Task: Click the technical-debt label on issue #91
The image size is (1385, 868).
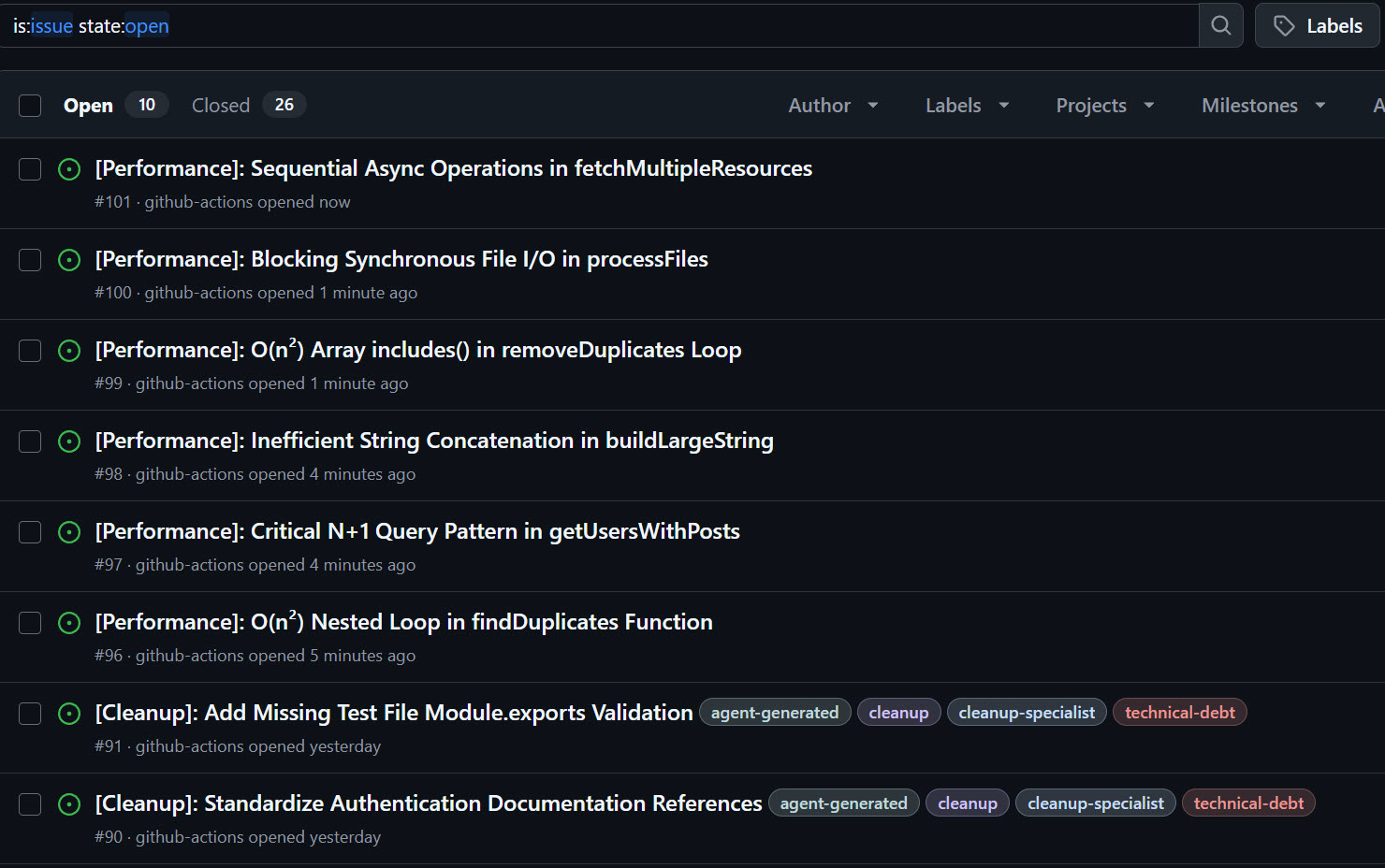Action: tap(1179, 712)
